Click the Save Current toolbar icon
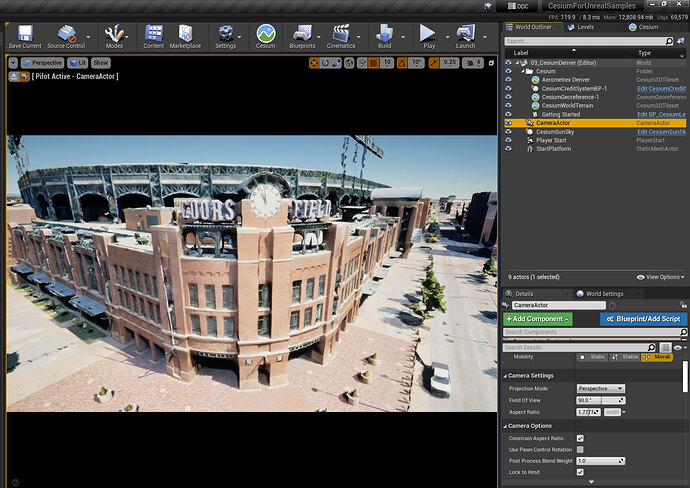The image size is (690, 488). point(24,33)
